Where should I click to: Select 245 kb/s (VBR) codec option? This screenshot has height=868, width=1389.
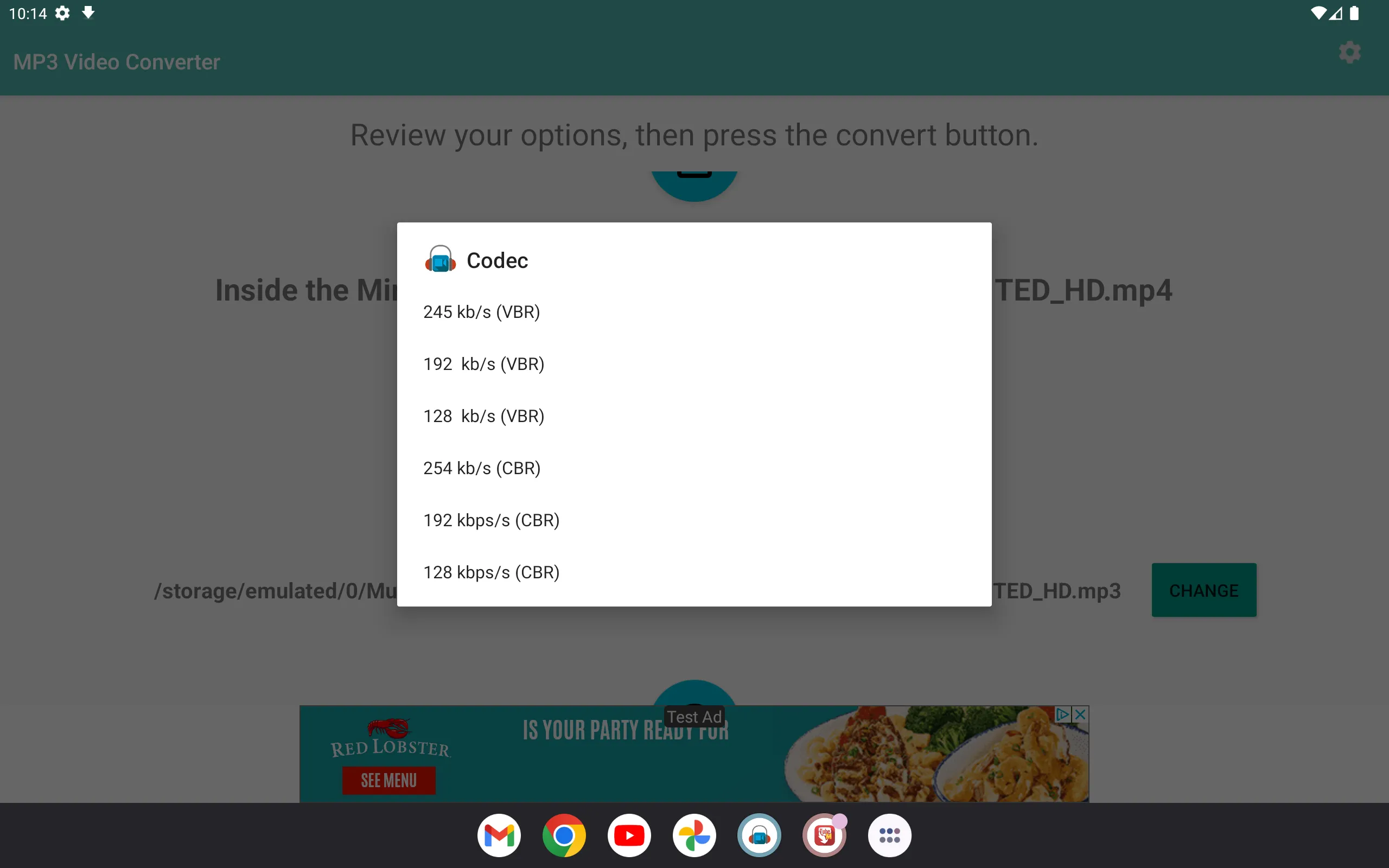(481, 311)
